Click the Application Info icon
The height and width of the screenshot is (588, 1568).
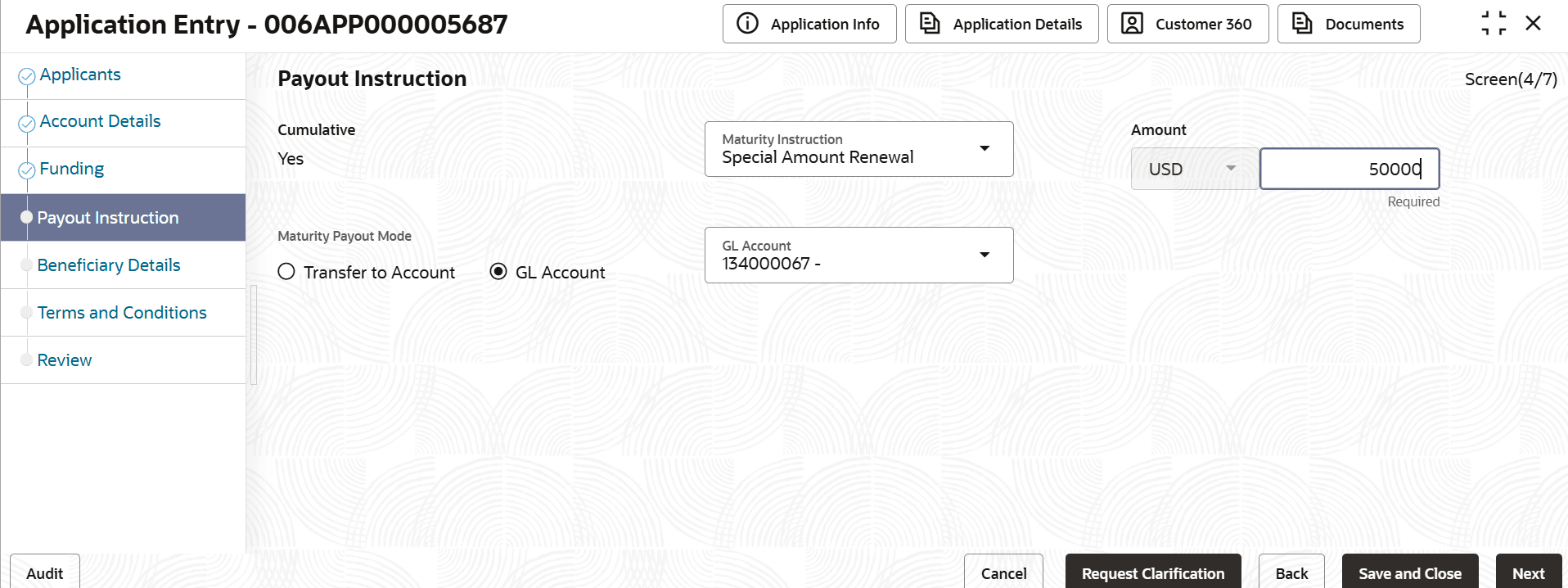[747, 24]
